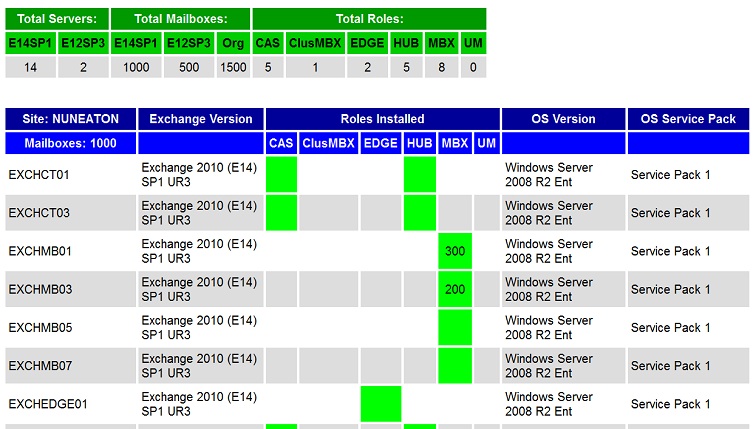This screenshot has width=756, height=429.
Task: Select the E12SP3 column under Total Mailboxes
Action: (189, 43)
